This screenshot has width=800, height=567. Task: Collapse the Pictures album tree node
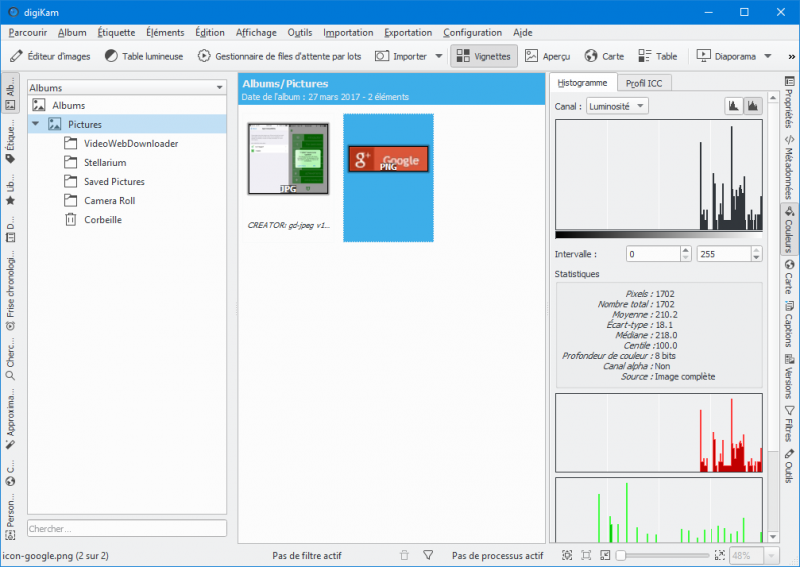coord(36,124)
